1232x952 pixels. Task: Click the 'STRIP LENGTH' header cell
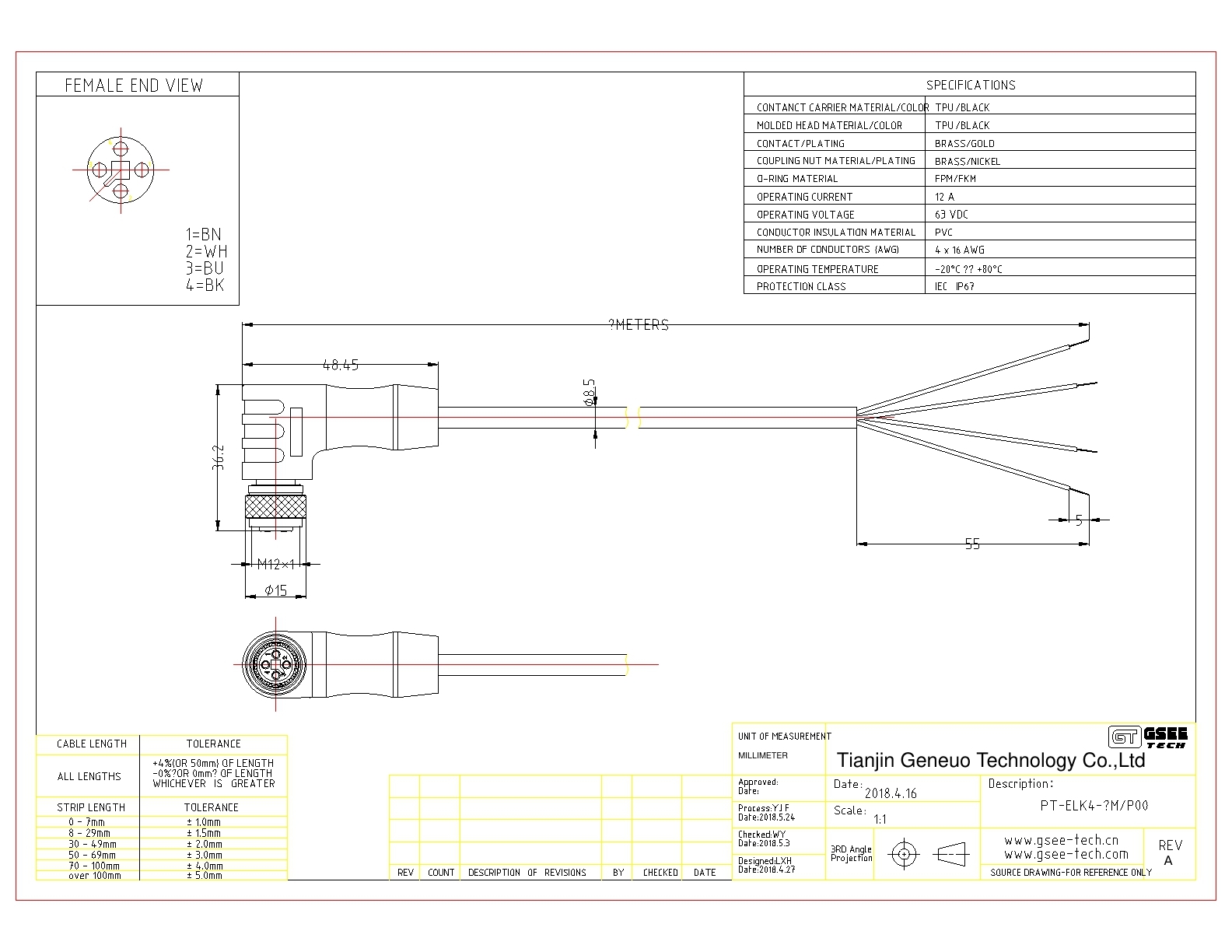pyautogui.click(x=91, y=807)
